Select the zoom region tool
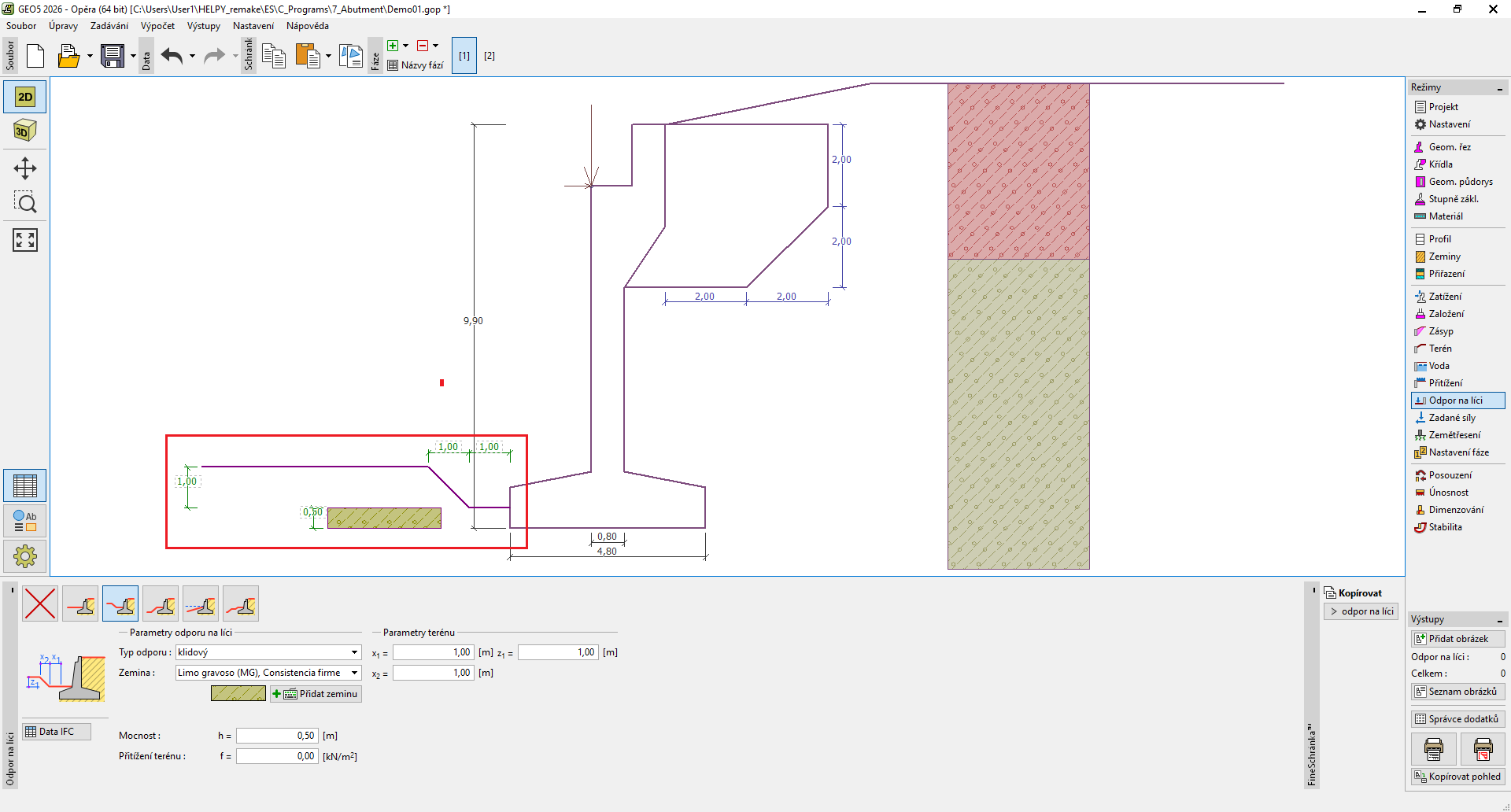This screenshot has width=1511, height=812. 25,203
